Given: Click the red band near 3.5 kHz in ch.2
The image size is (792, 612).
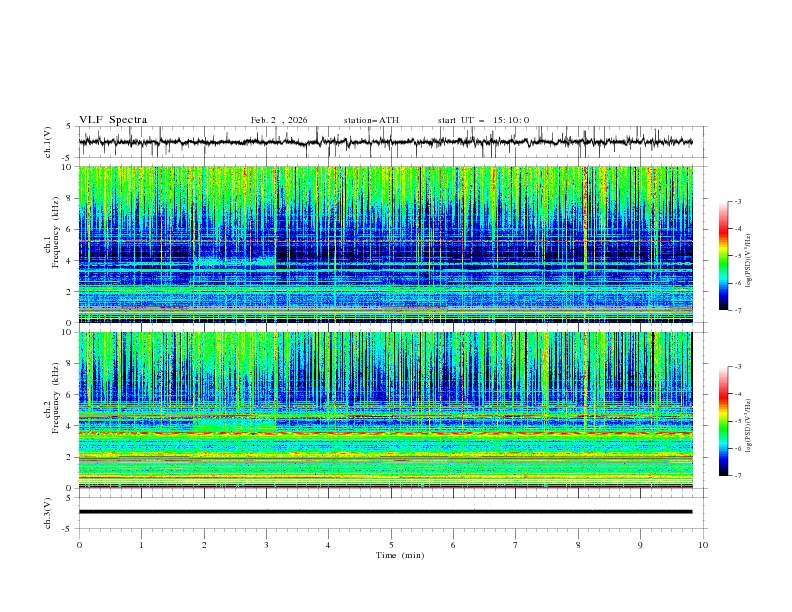Looking at the screenshot, I should 385,433.
